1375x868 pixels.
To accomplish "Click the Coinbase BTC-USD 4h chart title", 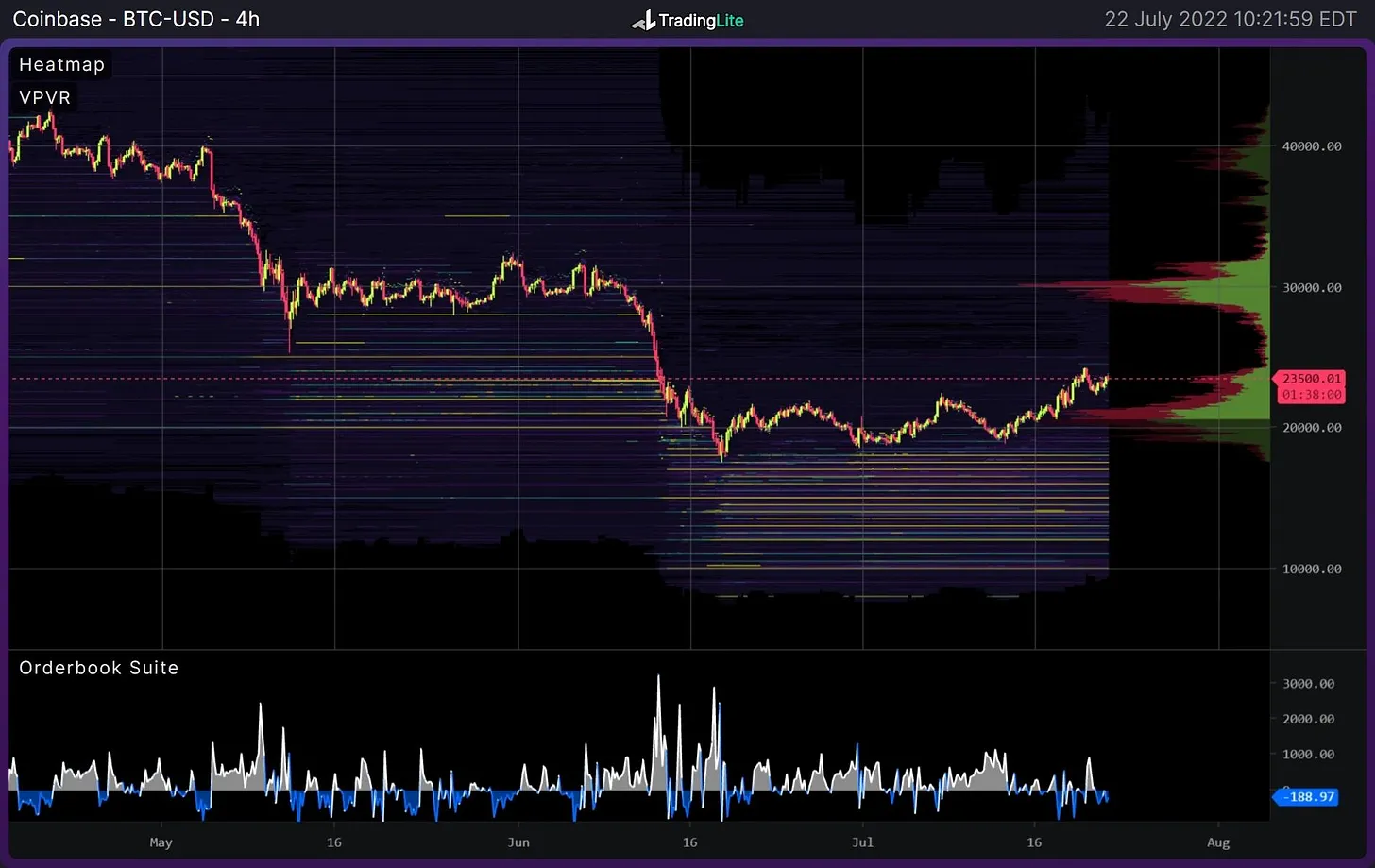I will click(136, 19).
